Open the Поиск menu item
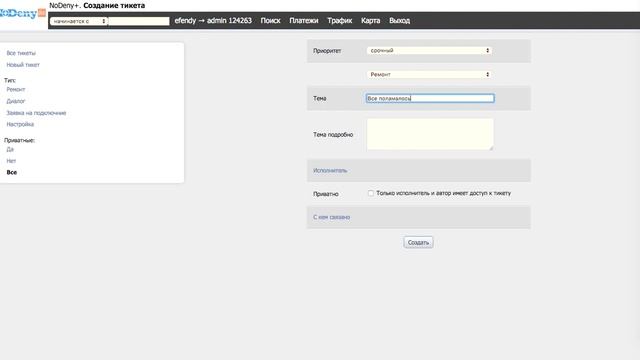The height and width of the screenshot is (360, 640). 270,20
